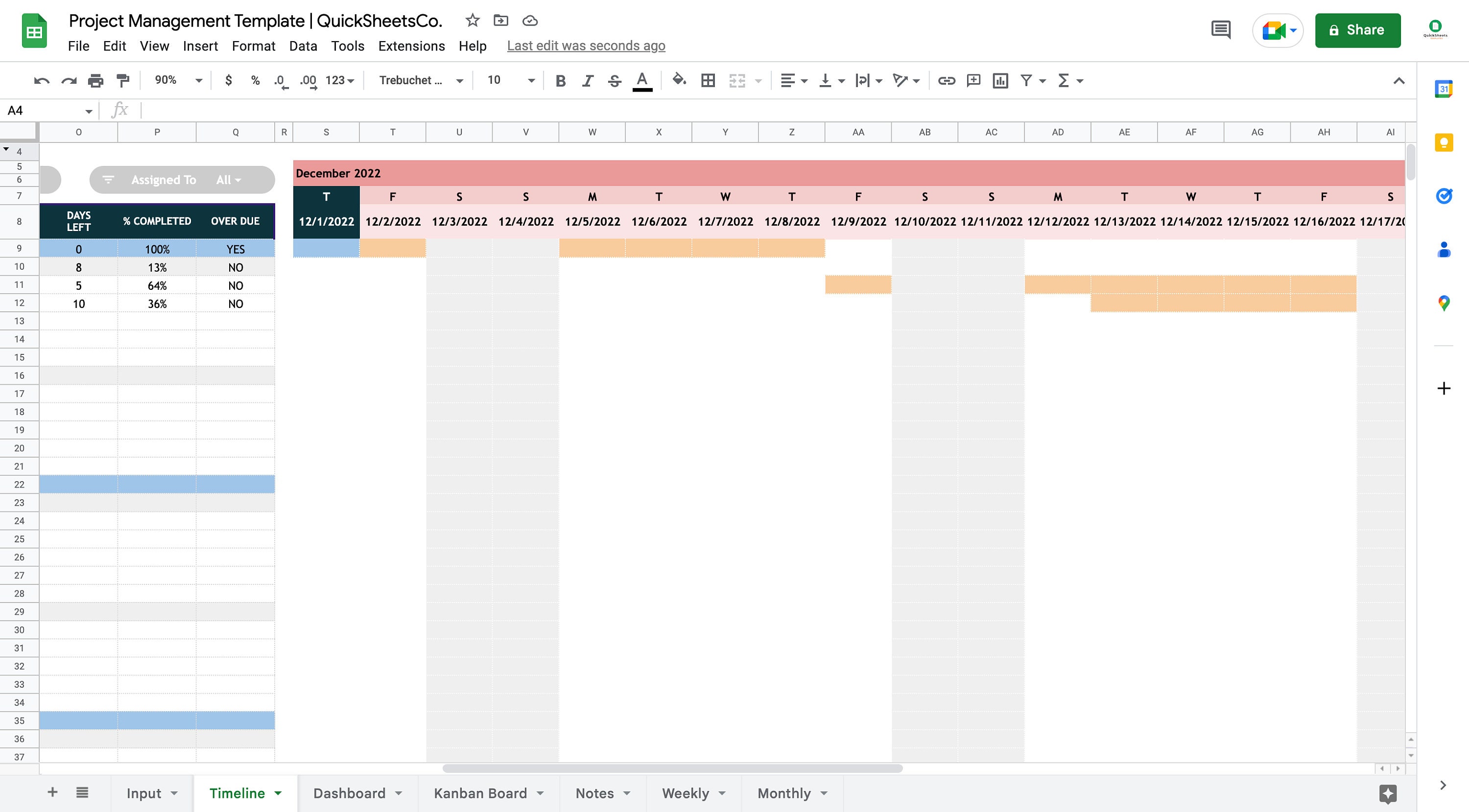Insert a link
The height and width of the screenshot is (812, 1469).
[947, 80]
